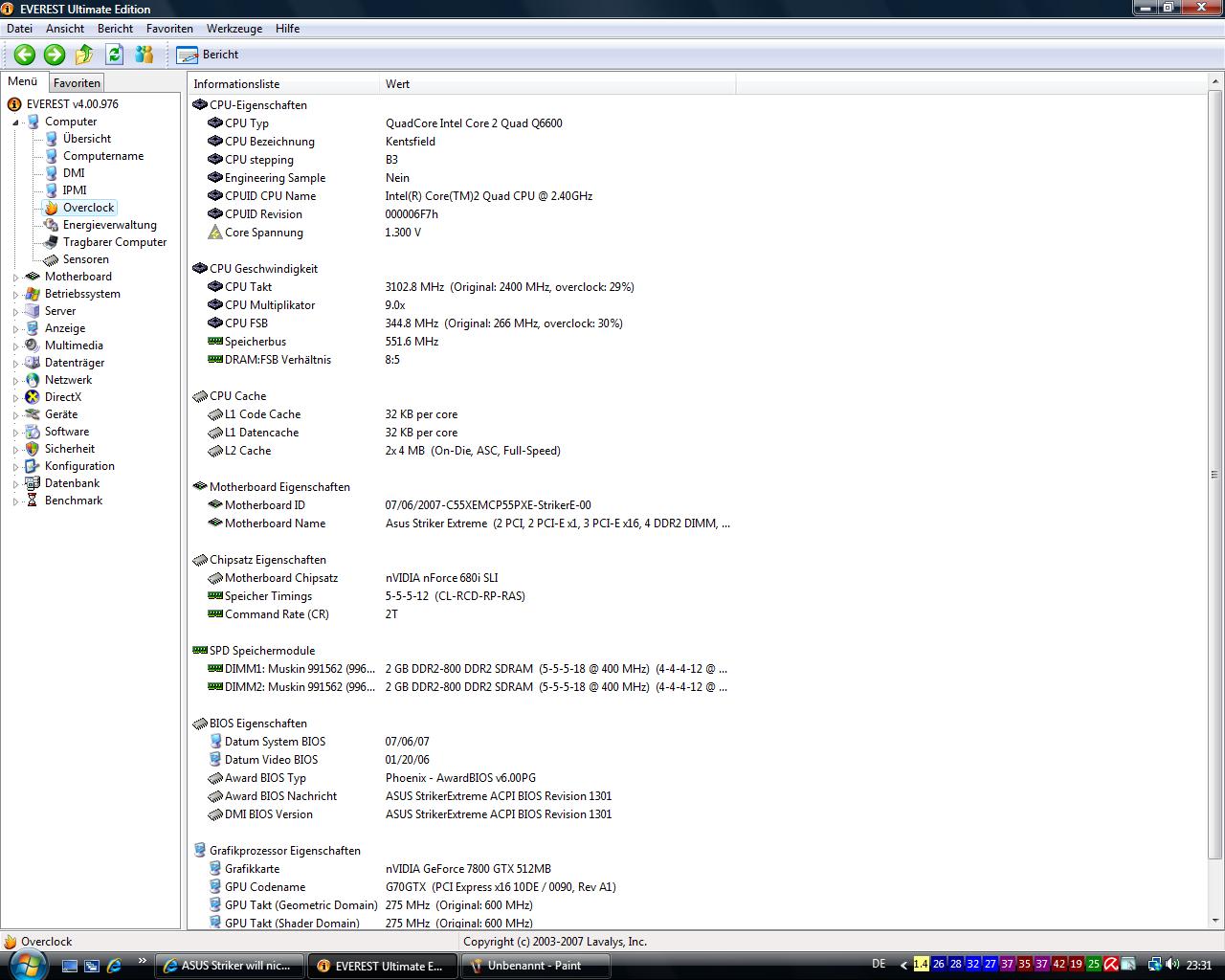This screenshot has width=1225, height=980.
Task: Select the Motherboard Chipsatz row
Action: (x=461, y=578)
